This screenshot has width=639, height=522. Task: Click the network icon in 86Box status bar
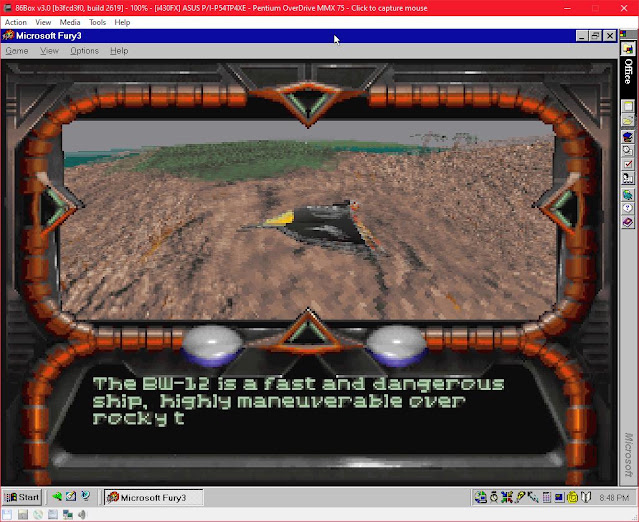click(x=68, y=514)
